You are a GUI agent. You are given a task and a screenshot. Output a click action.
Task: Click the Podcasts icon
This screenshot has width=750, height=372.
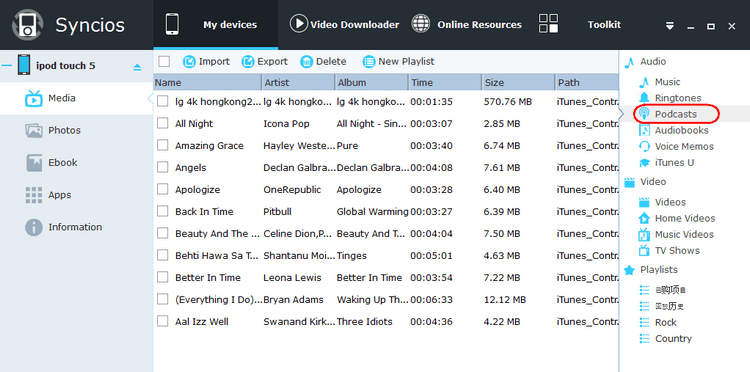pyautogui.click(x=644, y=114)
